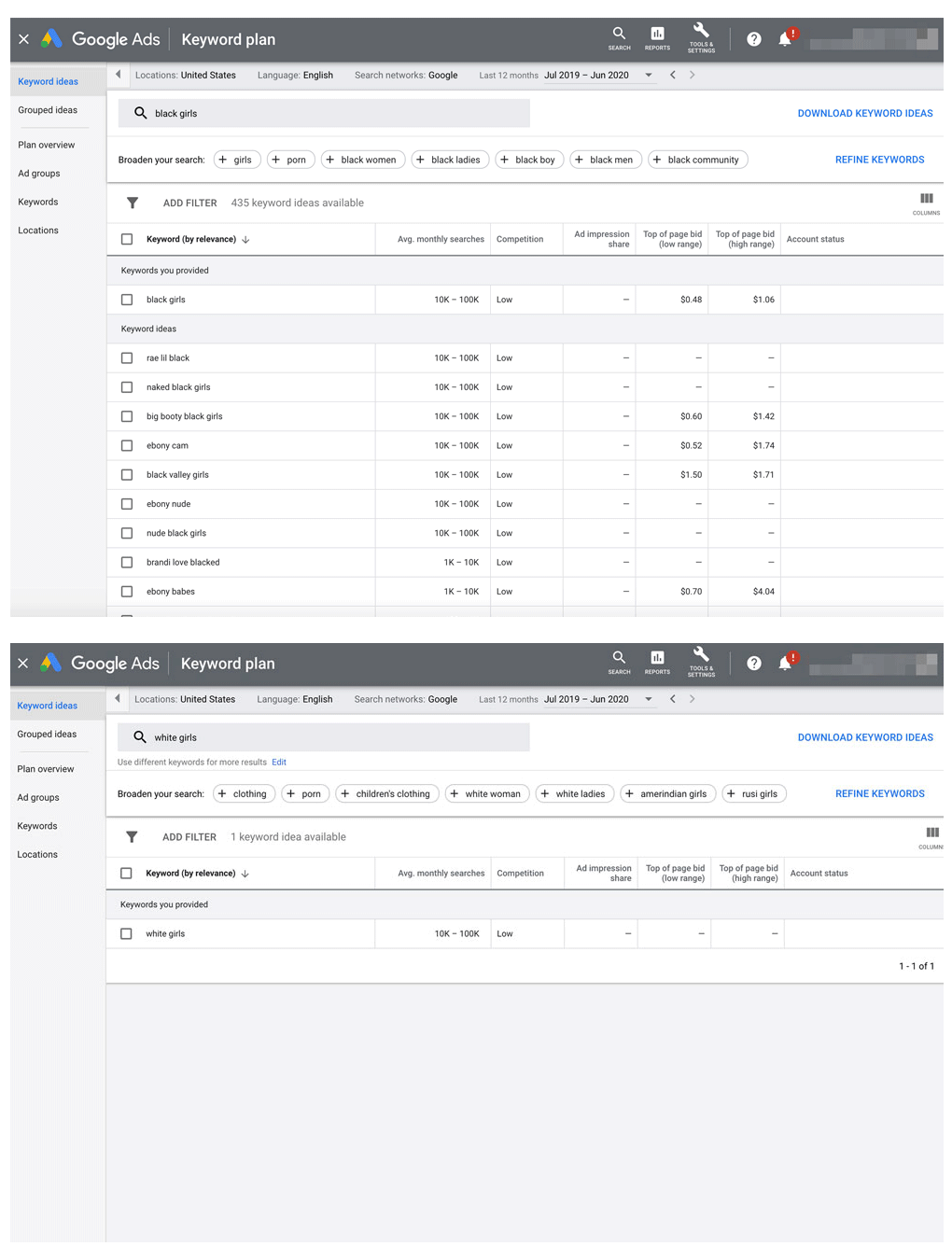The image size is (952, 1260).
Task: Go to previous date period in black girls plan
Action: pyautogui.click(x=673, y=75)
